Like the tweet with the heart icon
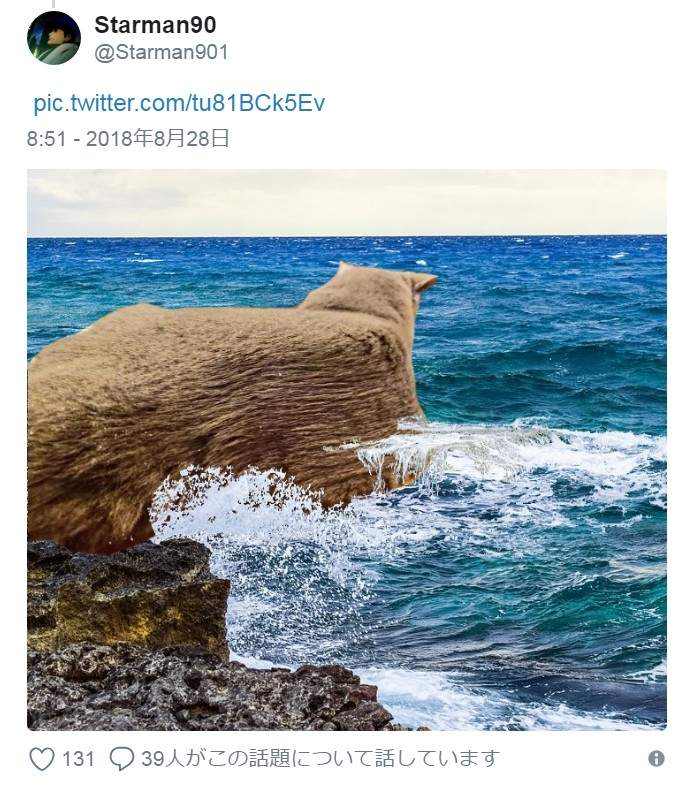696x786 pixels. 41,759
